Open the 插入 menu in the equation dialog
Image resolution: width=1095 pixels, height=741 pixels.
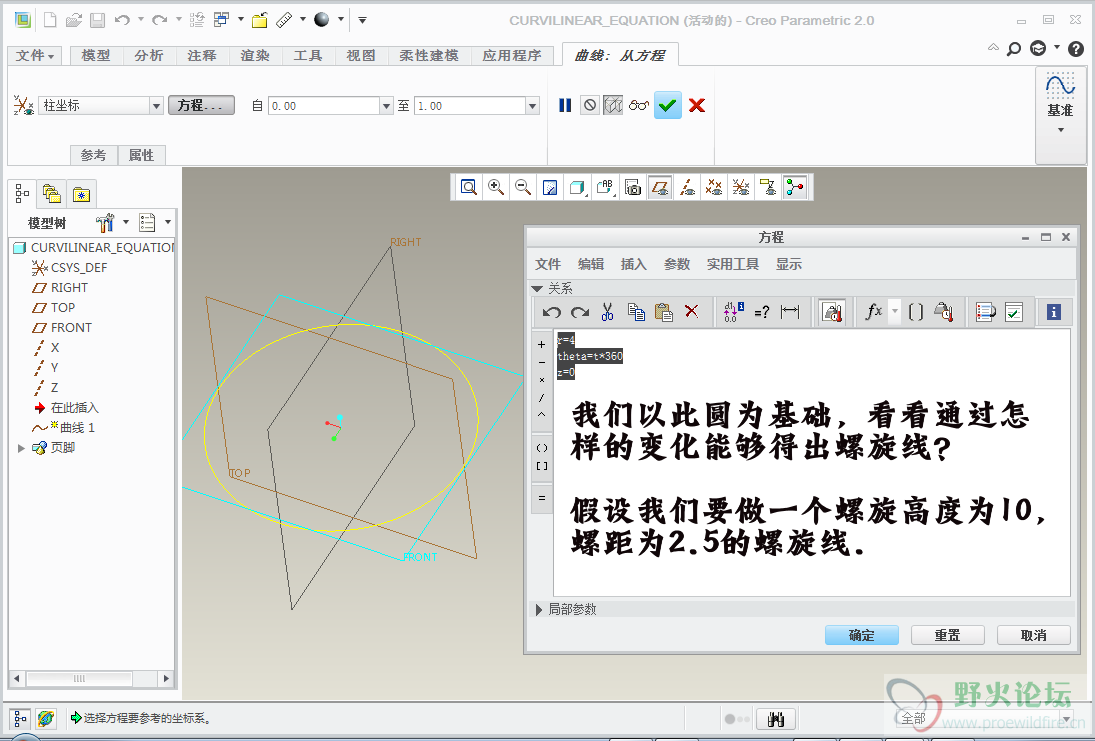(633, 264)
